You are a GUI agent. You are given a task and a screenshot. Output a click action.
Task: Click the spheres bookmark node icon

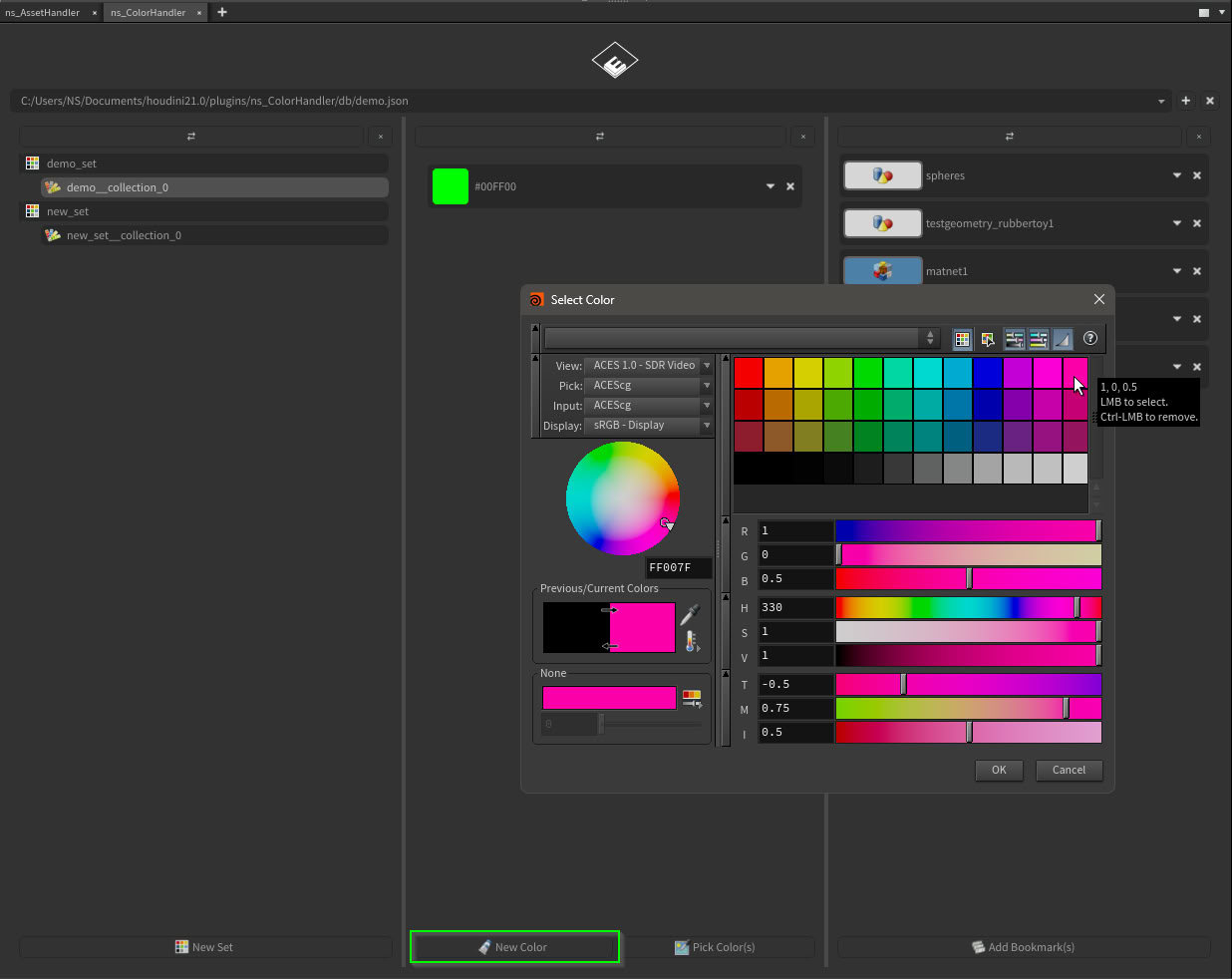pyautogui.click(x=882, y=175)
